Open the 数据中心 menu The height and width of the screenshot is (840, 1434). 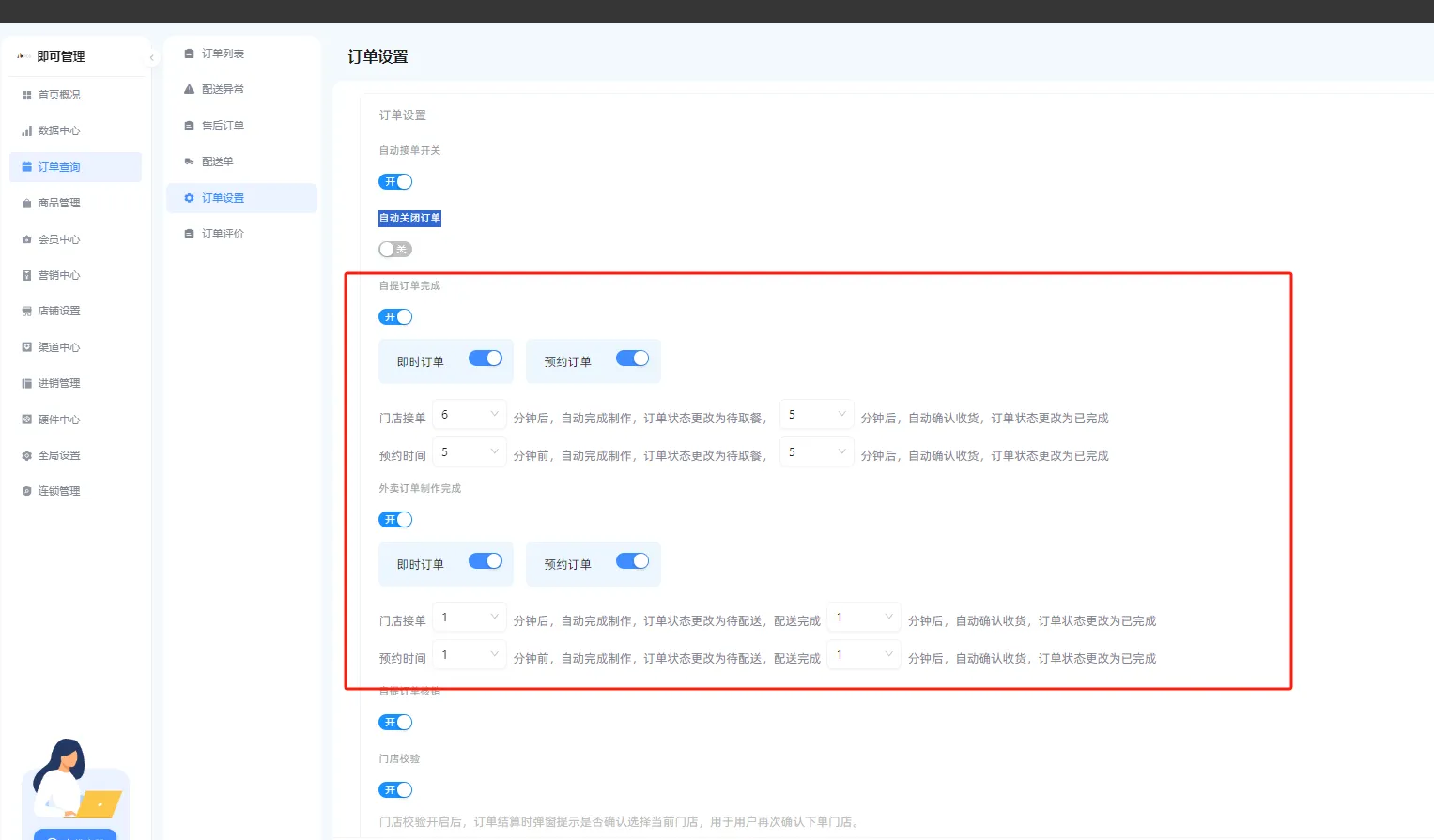click(x=75, y=130)
